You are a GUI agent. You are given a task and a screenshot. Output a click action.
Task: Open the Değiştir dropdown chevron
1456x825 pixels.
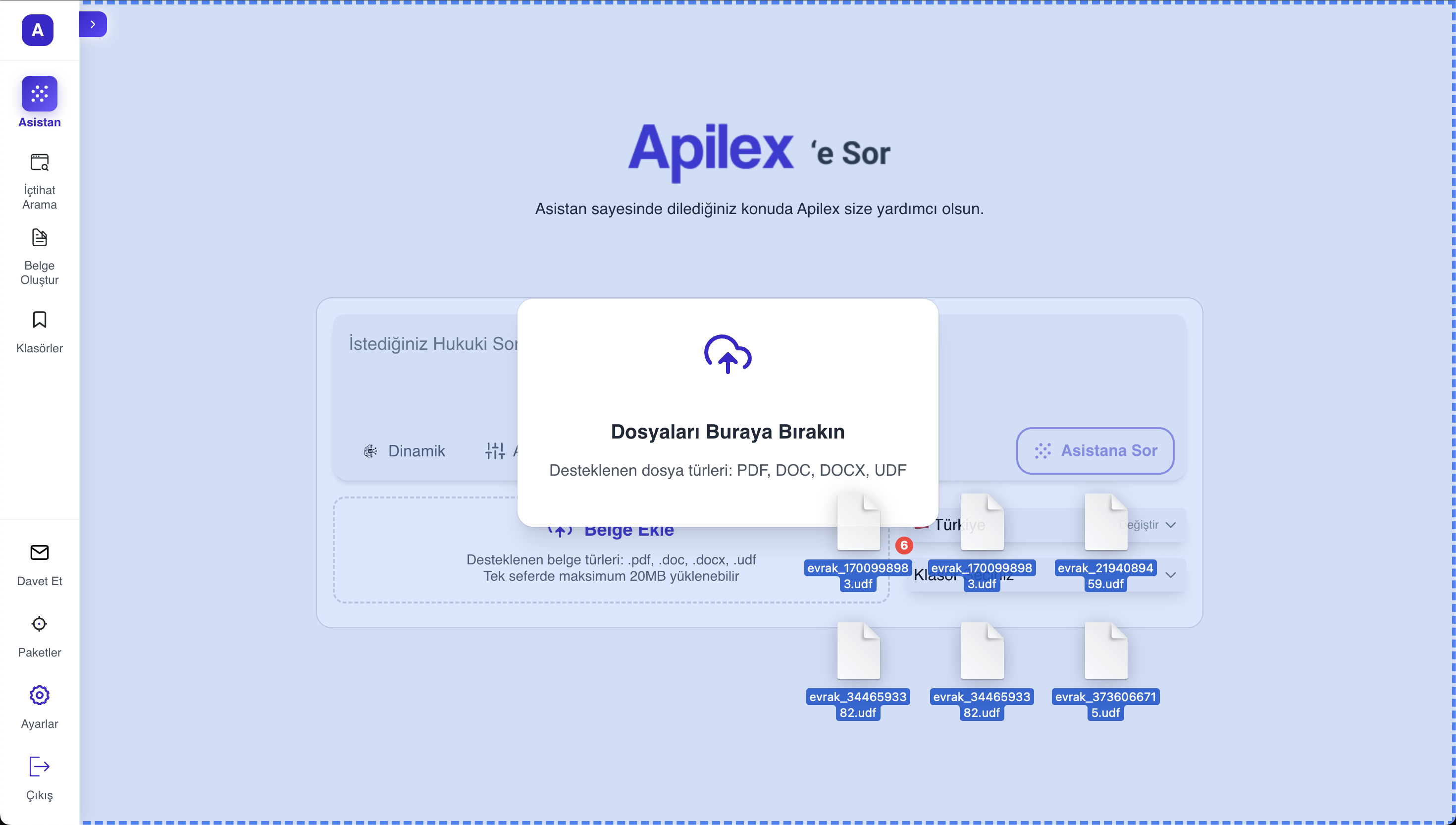pyautogui.click(x=1171, y=525)
